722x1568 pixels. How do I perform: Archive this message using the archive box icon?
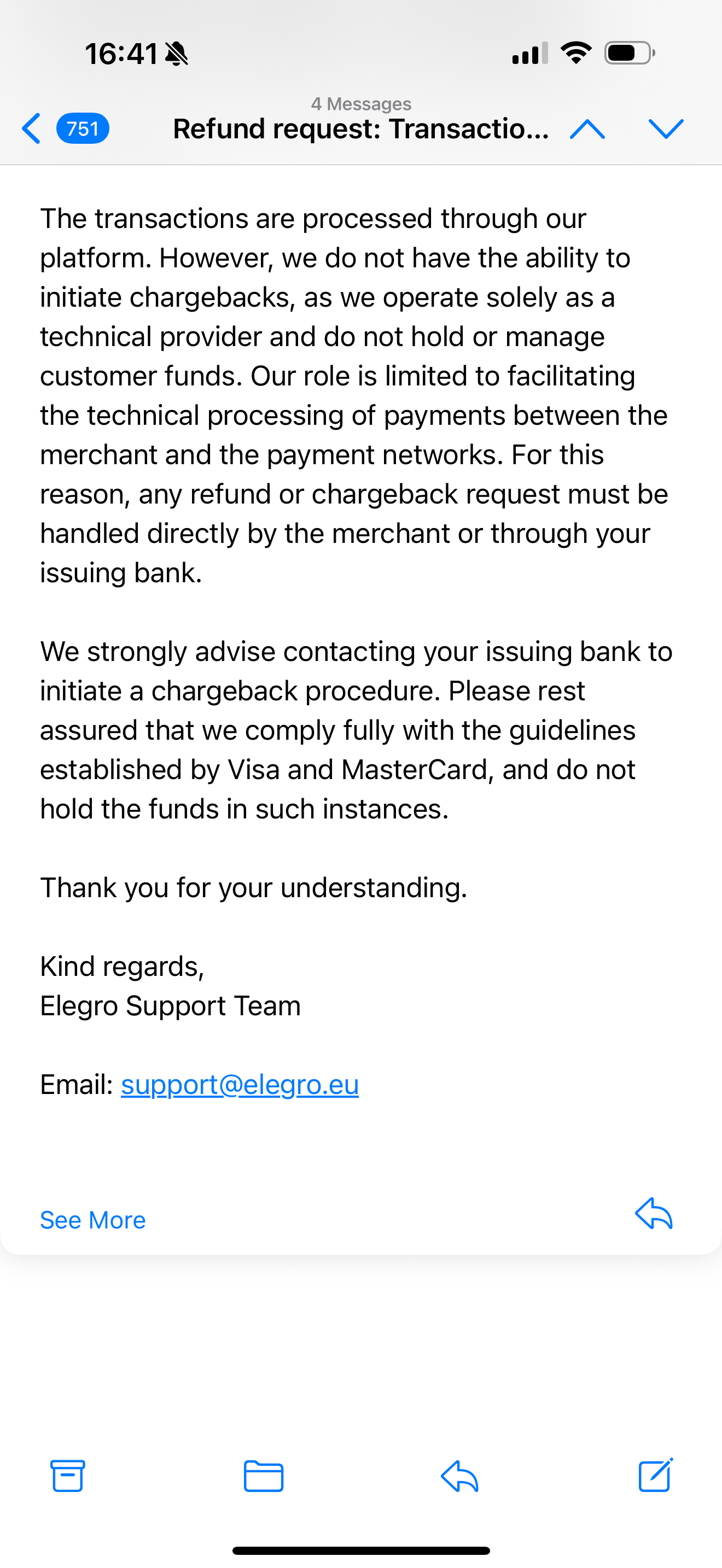pos(68,1476)
